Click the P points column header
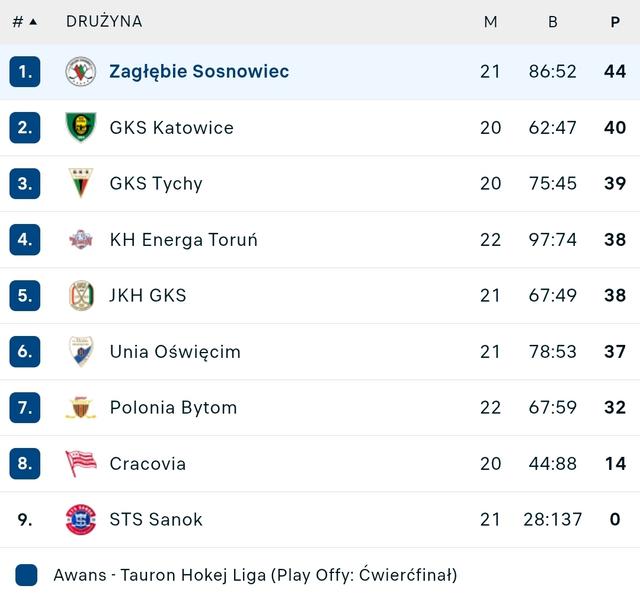640x605 pixels. point(615,21)
